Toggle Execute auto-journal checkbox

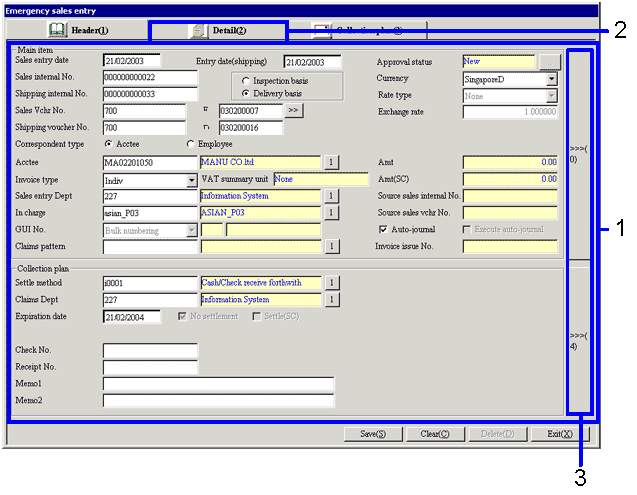(x=466, y=230)
